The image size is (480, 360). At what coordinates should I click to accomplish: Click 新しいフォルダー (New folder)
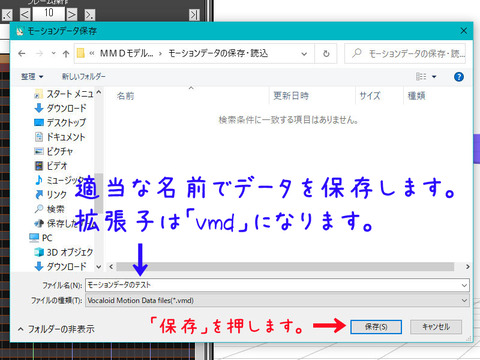(x=84, y=77)
